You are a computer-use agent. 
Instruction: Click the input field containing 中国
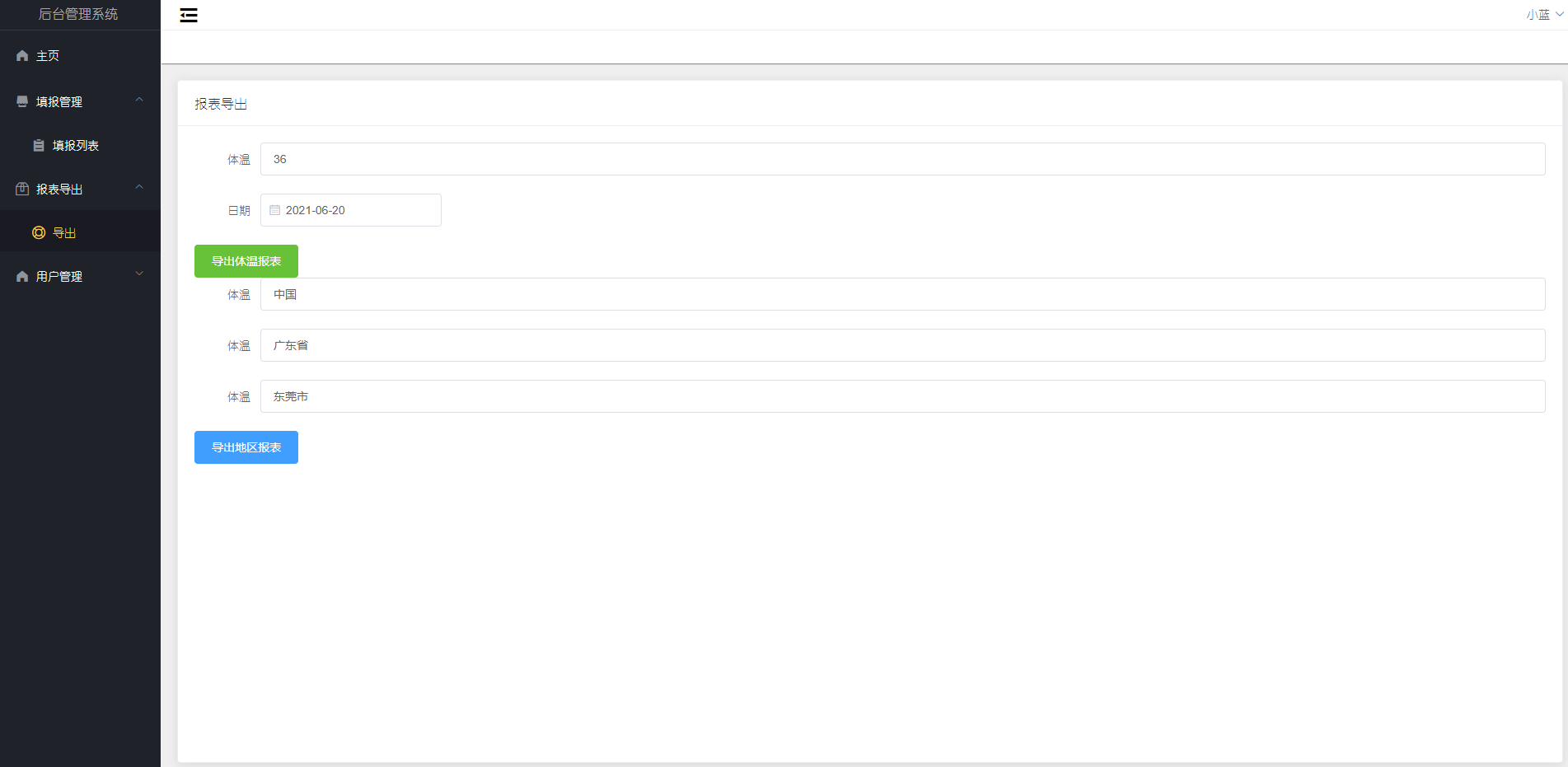point(902,294)
